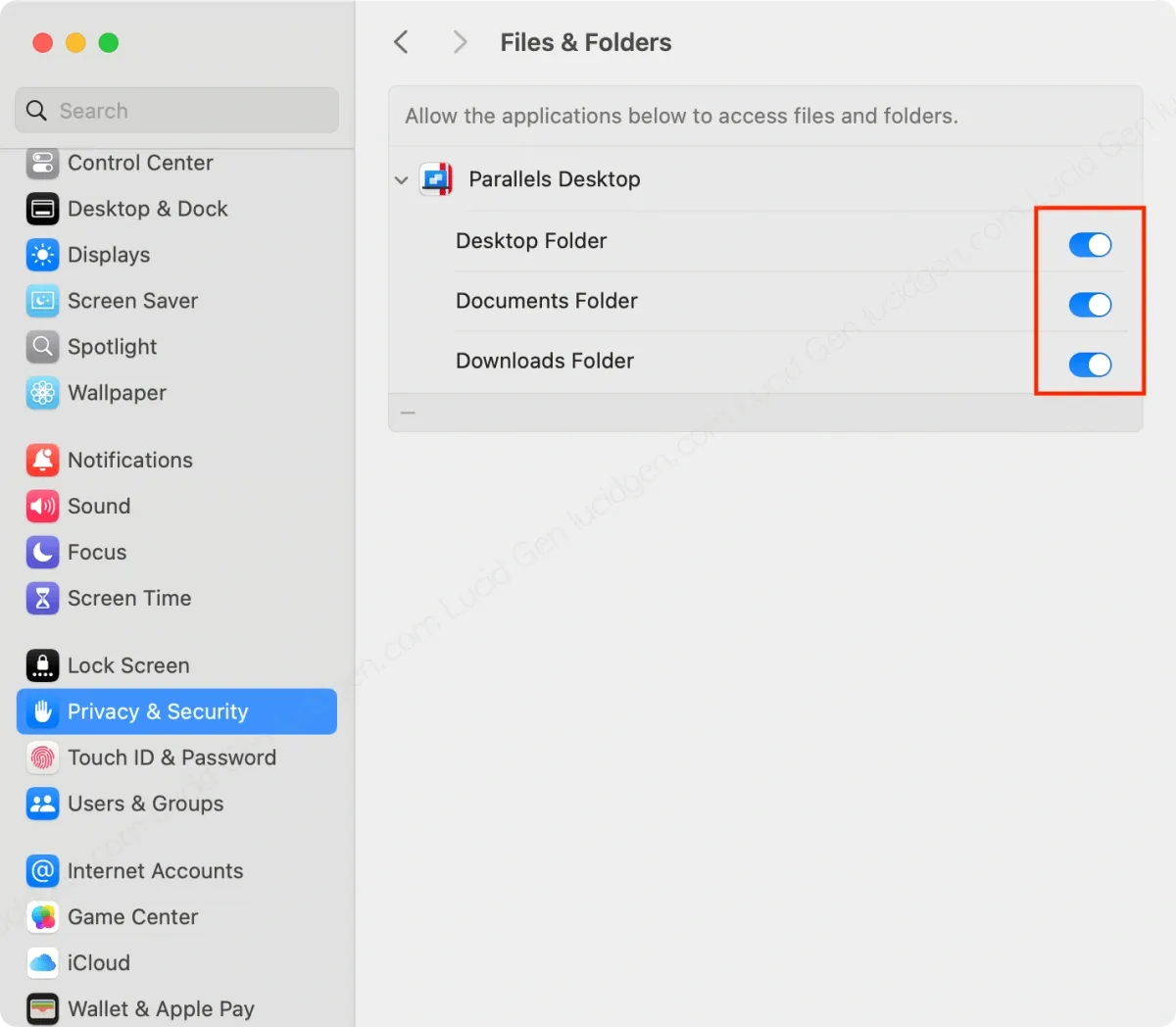
Task: Open Lock Screen settings
Action: (x=128, y=665)
